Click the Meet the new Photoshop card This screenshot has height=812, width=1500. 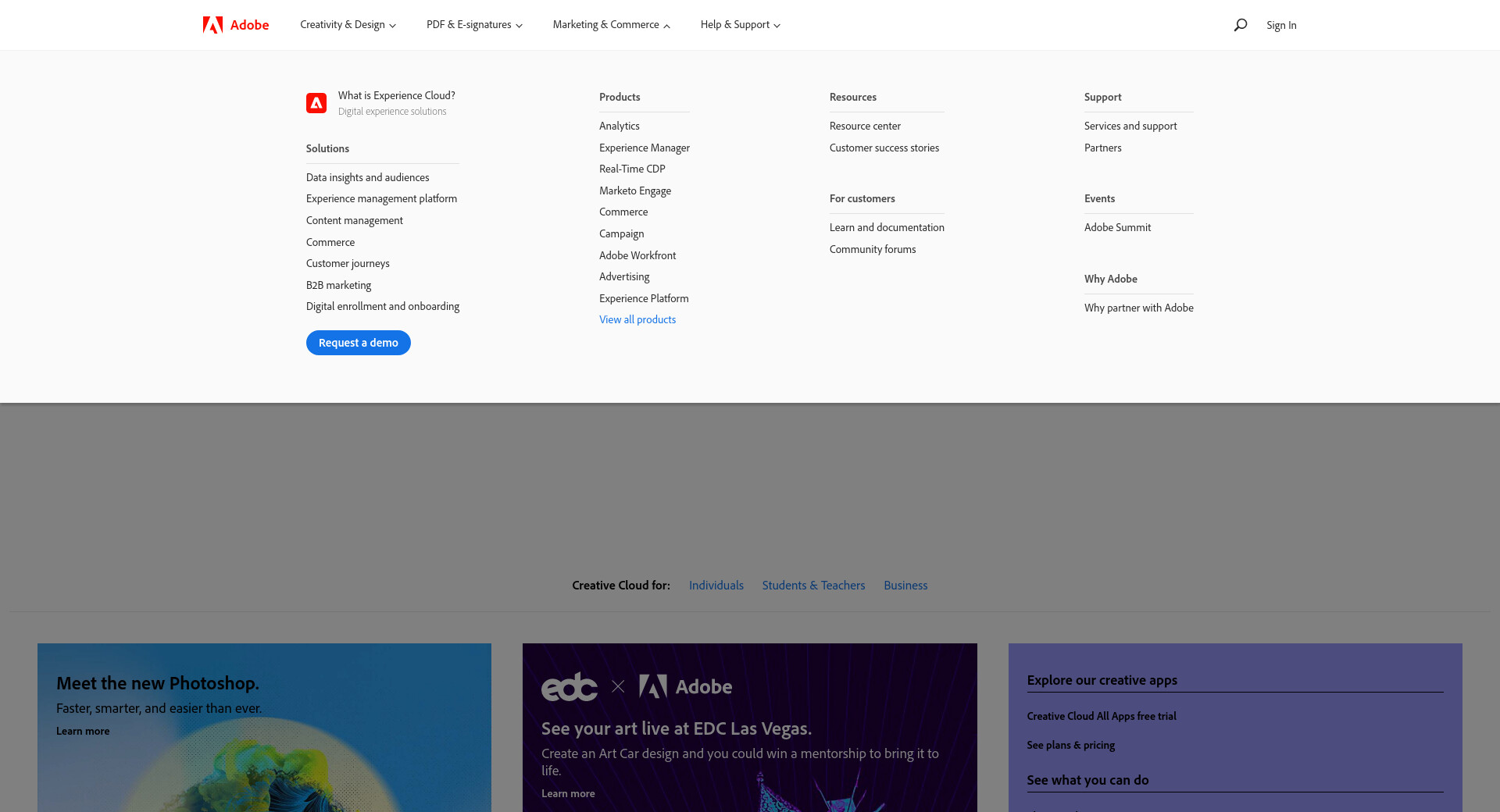pyautogui.click(x=264, y=726)
